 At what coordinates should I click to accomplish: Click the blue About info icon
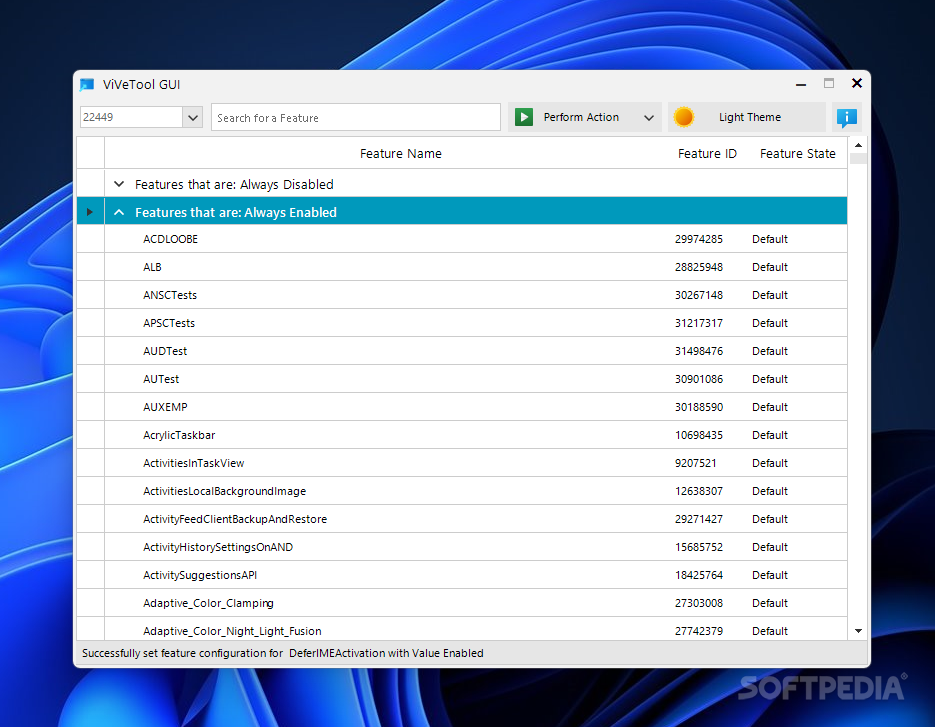point(846,117)
